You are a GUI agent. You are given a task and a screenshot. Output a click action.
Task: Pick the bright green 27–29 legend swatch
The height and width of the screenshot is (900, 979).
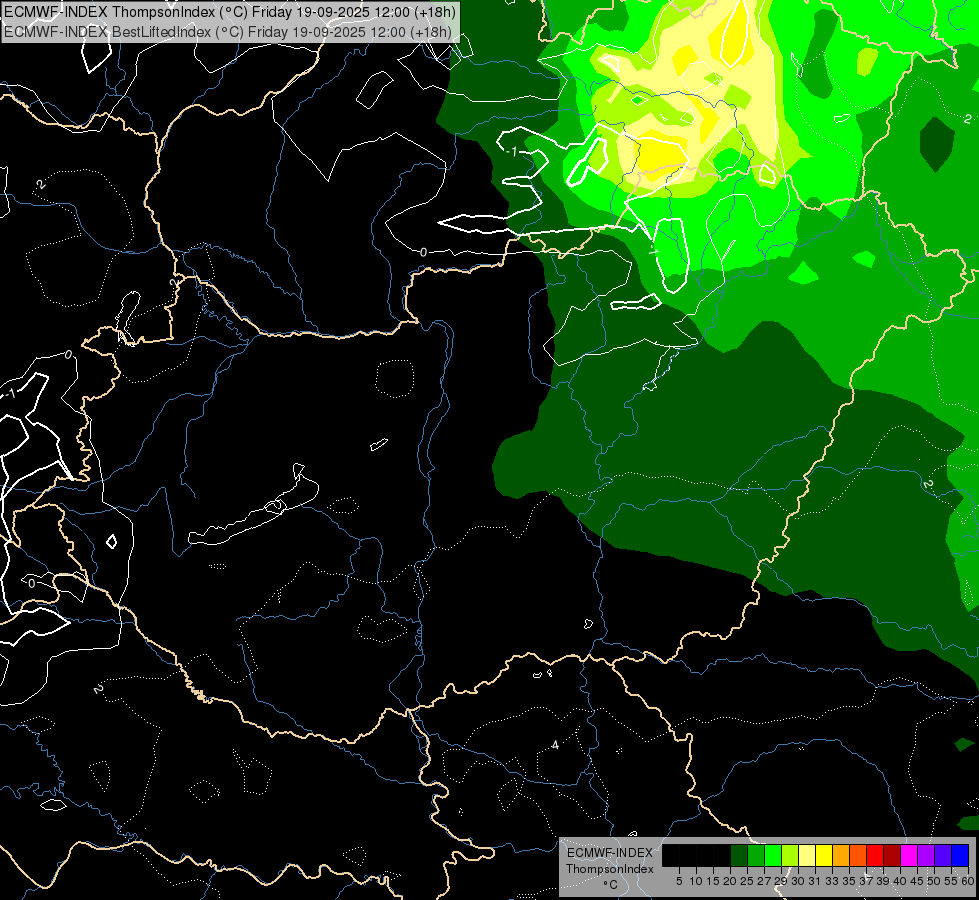[773, 855]
